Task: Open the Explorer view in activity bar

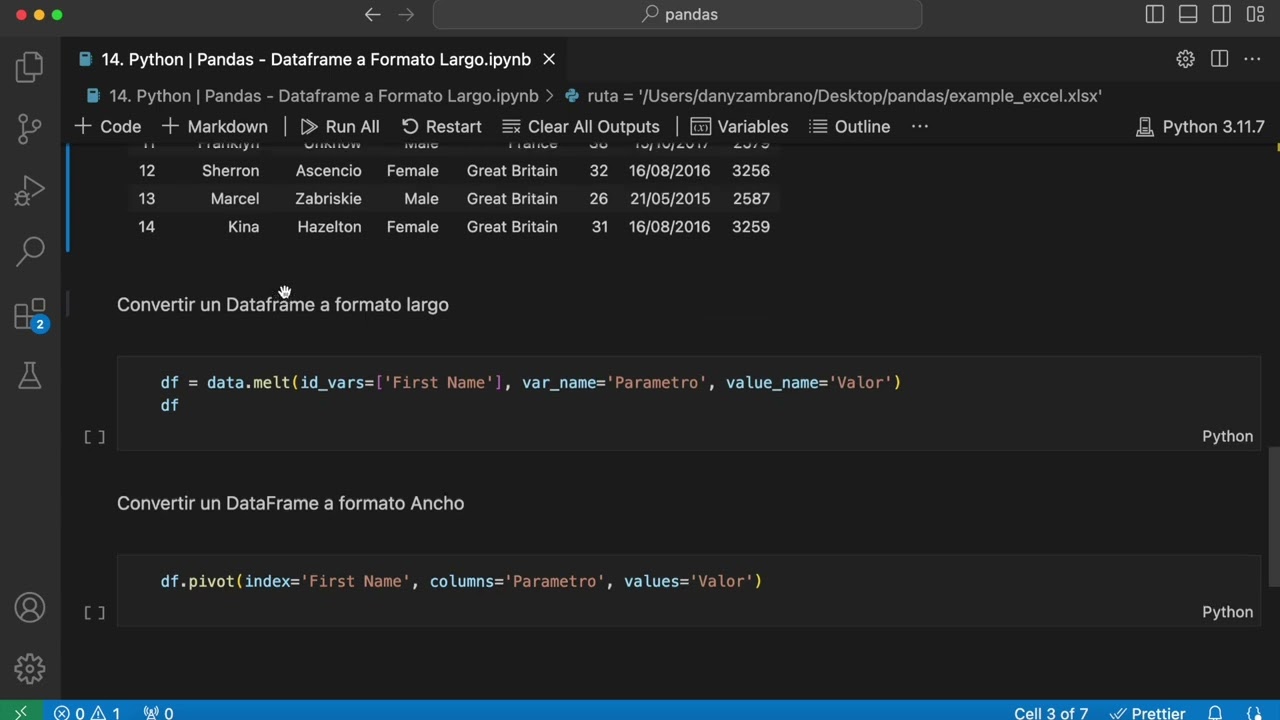Action: [x=30, y=67]
